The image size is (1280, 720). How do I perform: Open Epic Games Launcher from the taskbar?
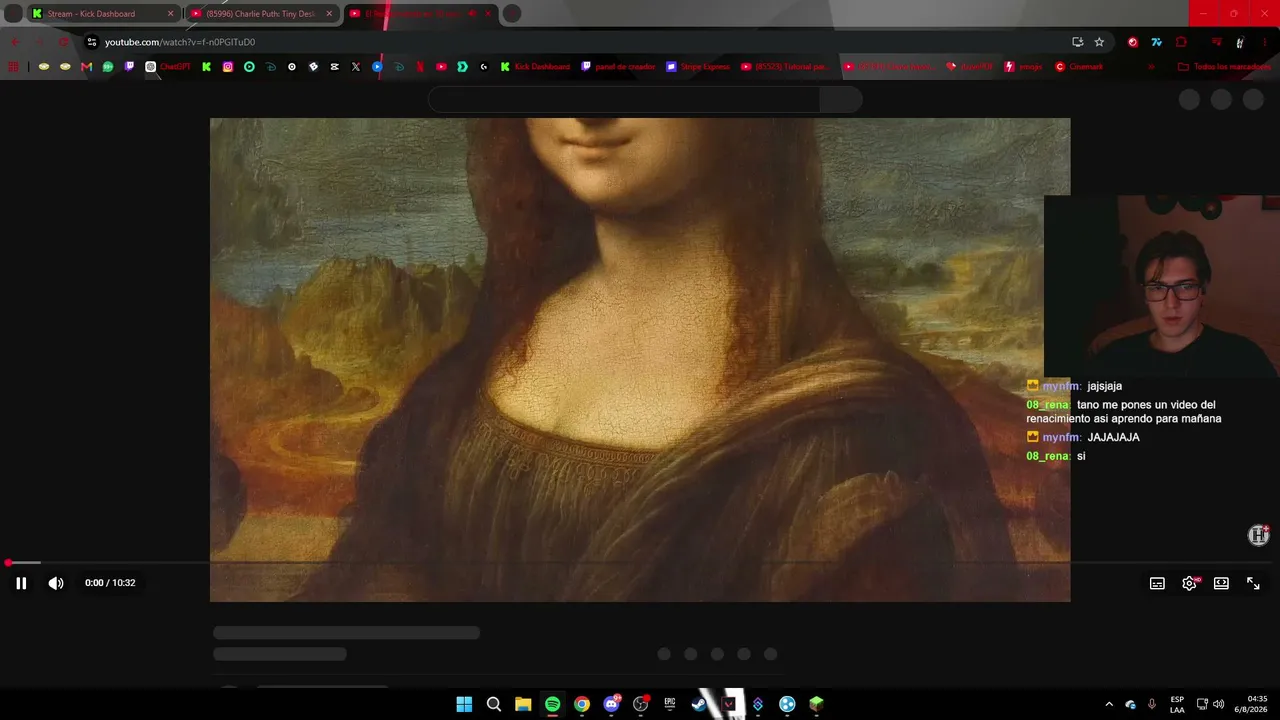pos(670,704)
